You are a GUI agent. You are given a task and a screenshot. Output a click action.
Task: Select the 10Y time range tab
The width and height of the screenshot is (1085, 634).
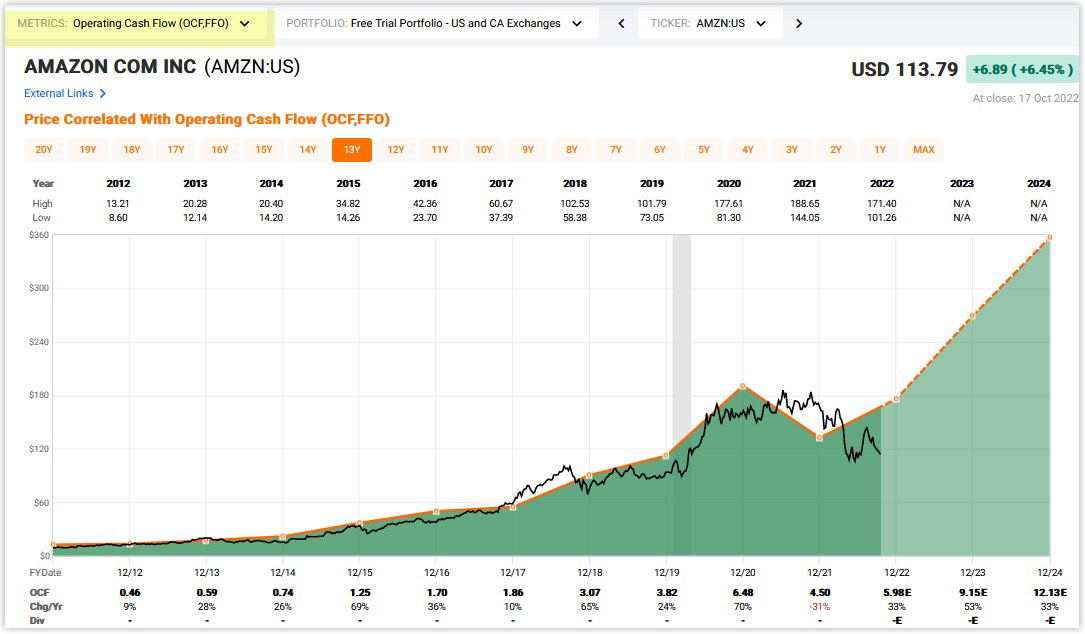pyautogui.click(x=484, y=150)
